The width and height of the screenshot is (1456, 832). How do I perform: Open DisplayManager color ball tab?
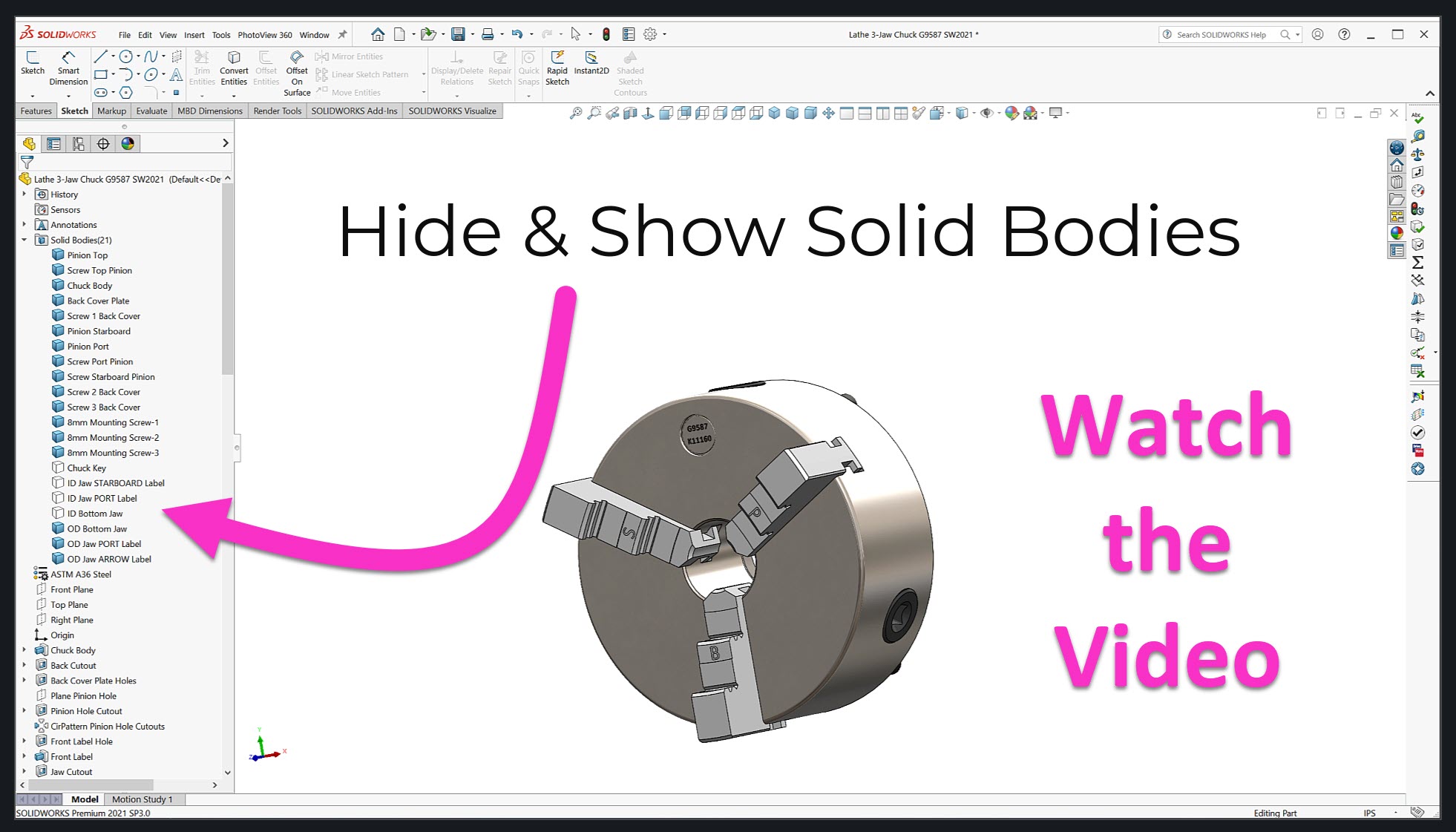(128, 143)
